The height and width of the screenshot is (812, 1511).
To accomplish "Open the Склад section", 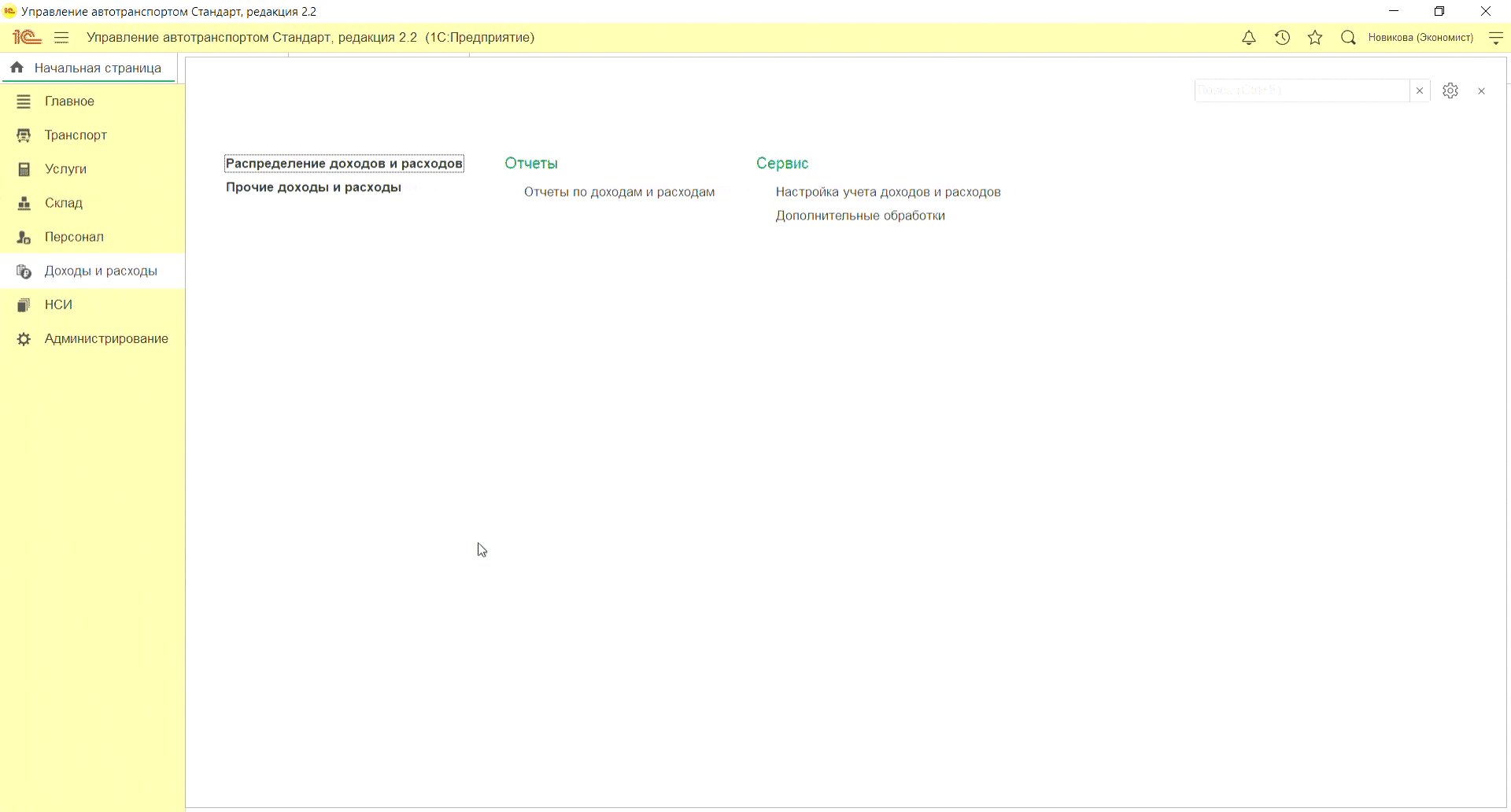I will point(92,203).
